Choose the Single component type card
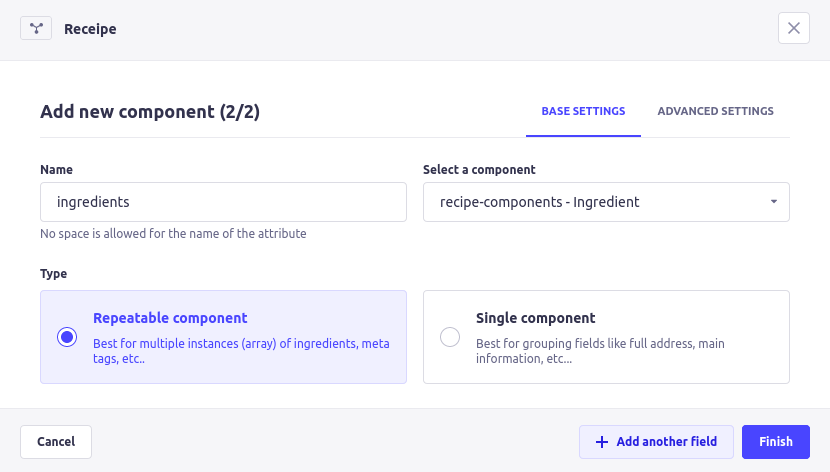This screenshot has width=830, height=472. 606,337
